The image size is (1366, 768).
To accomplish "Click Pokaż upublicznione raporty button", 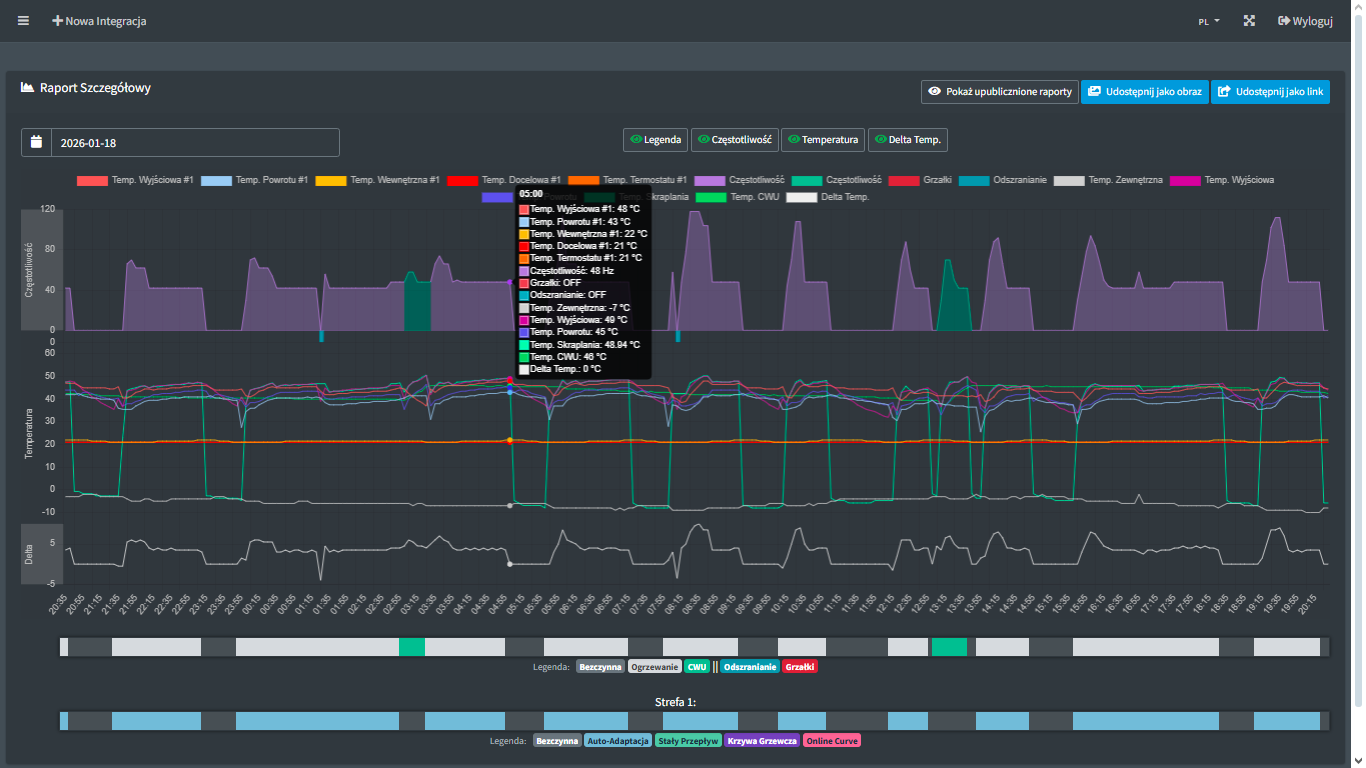I will point(999,92).
